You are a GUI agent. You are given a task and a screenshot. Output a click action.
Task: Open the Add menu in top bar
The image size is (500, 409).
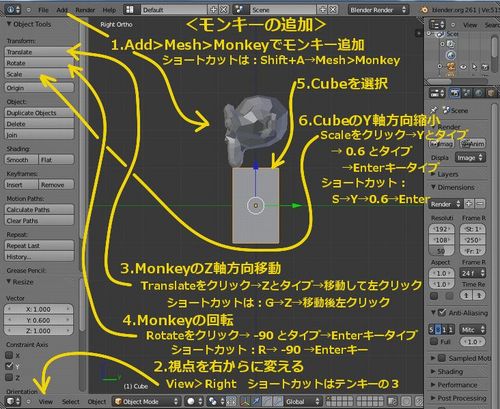click(x=62, y=10)
